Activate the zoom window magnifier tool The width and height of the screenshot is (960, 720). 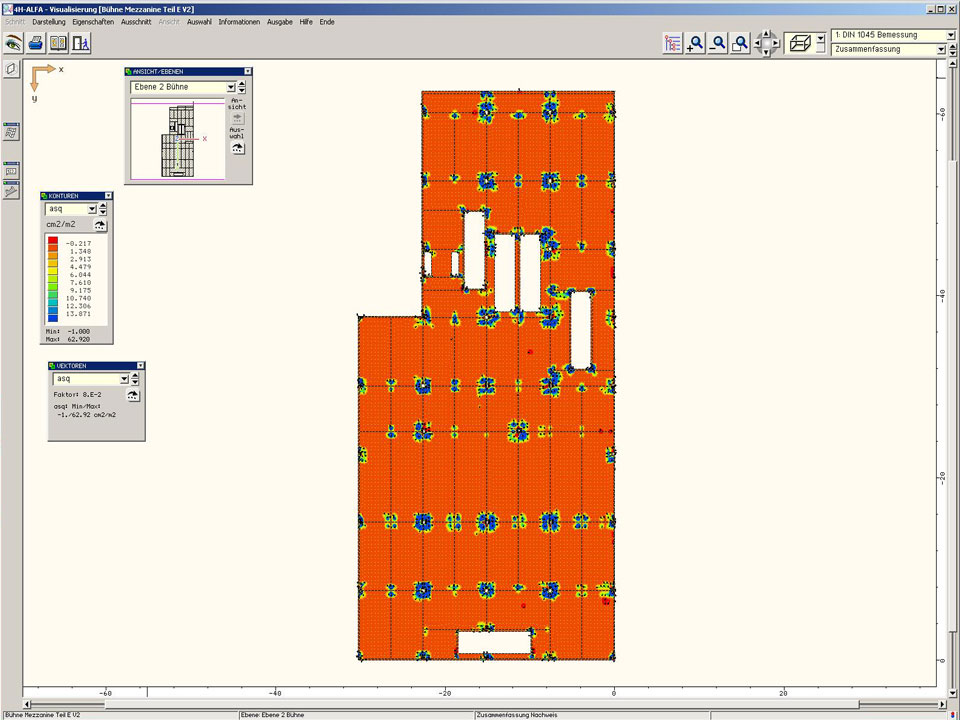click(740, 43)
